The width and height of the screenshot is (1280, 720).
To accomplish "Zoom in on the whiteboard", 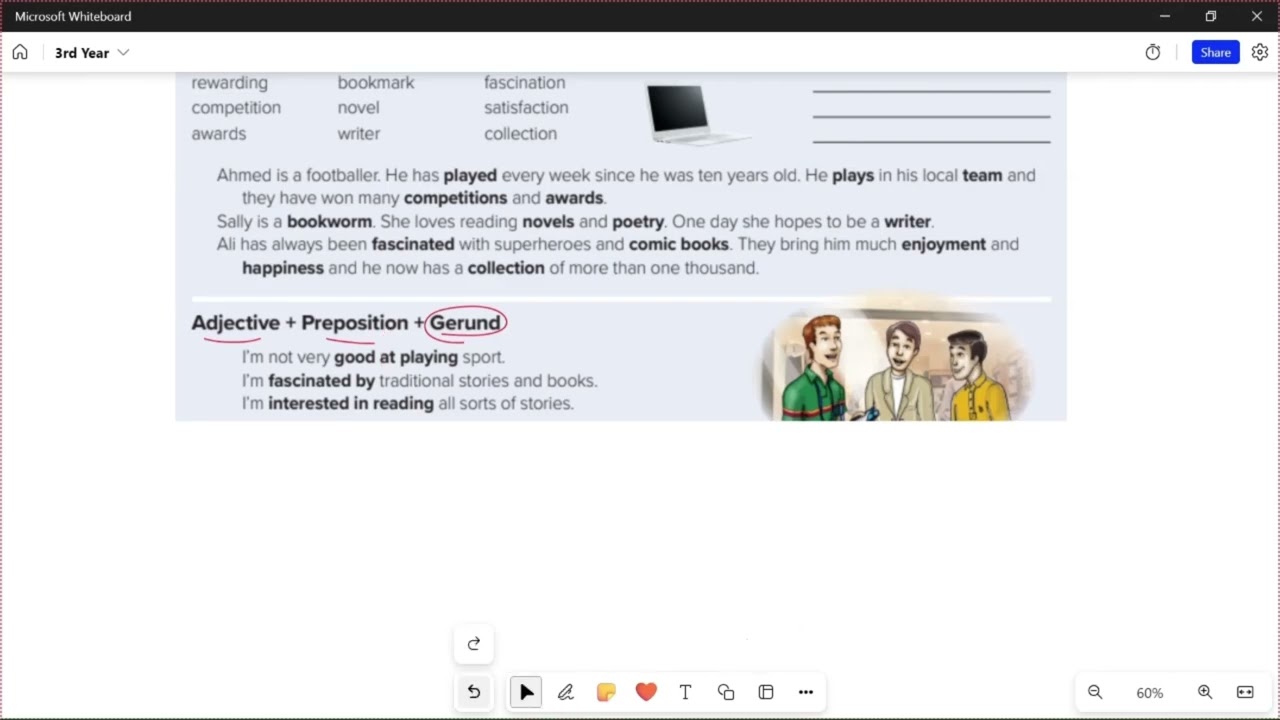I will [x=1205, y=692].
